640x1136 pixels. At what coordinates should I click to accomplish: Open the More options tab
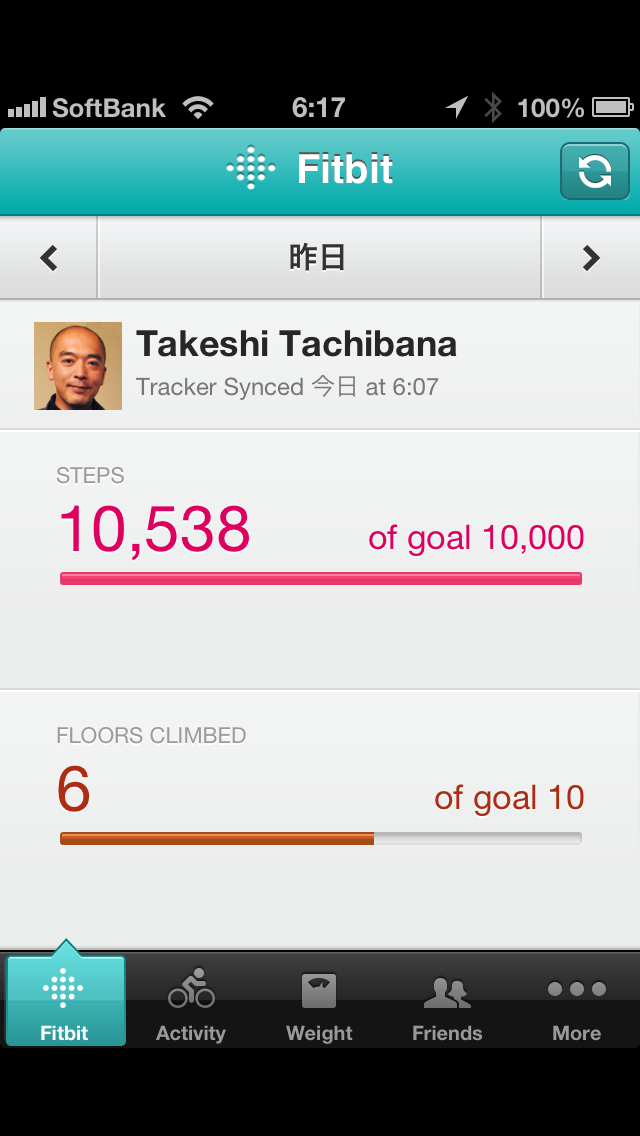coord(577,1000)
